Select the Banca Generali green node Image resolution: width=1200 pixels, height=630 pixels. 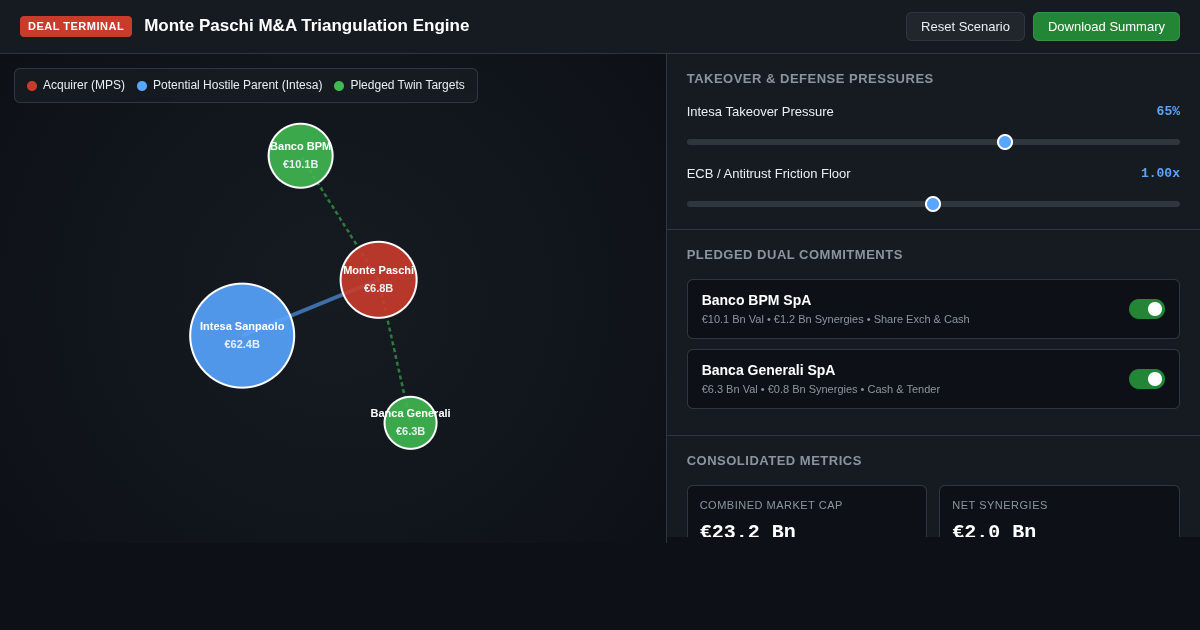click(x=411, y=423)
